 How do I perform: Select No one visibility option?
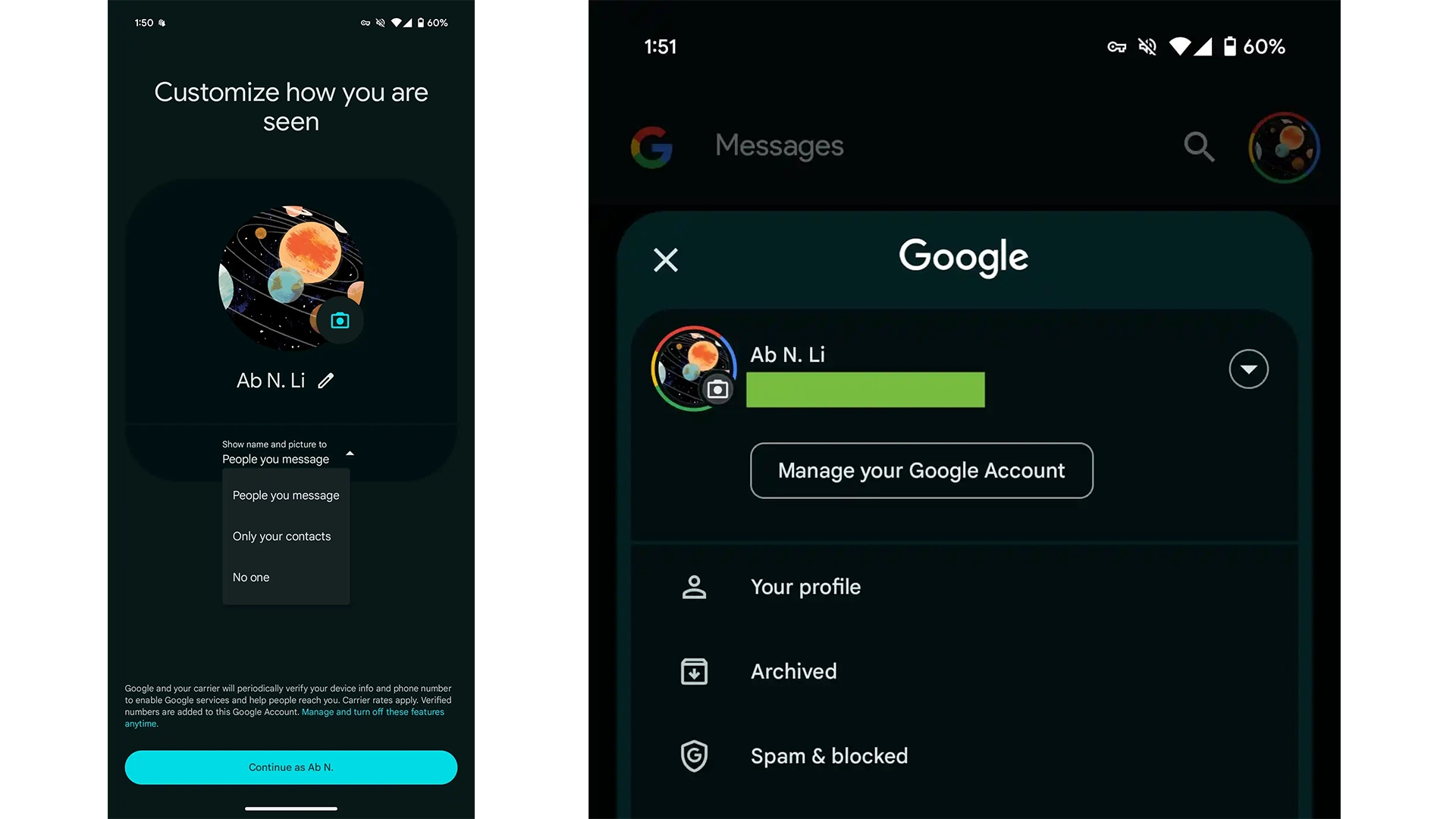pyautogui.click(x=250, y=576)
